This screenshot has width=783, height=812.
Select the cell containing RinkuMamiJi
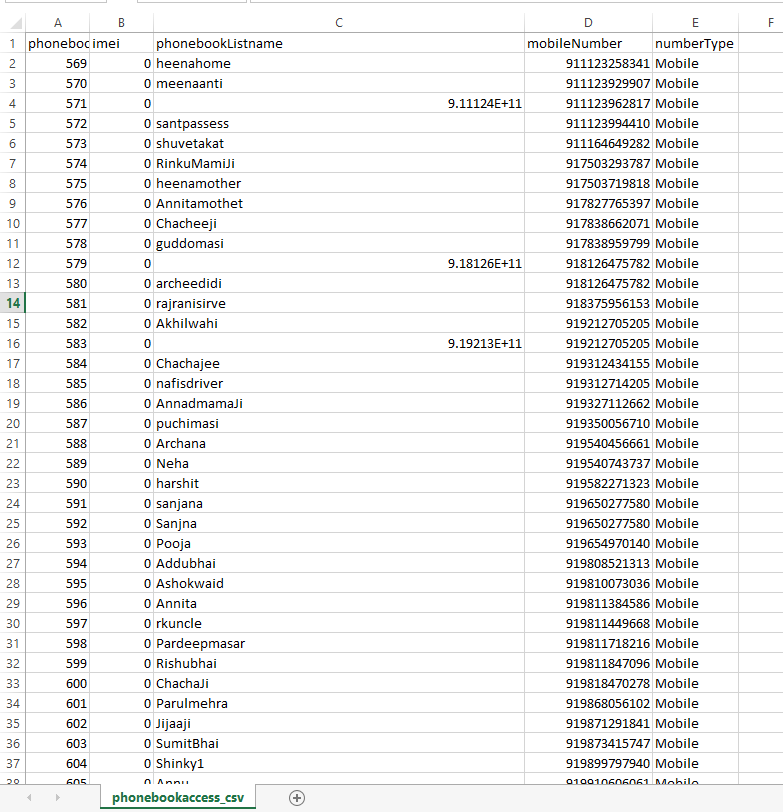coord(338,163)
